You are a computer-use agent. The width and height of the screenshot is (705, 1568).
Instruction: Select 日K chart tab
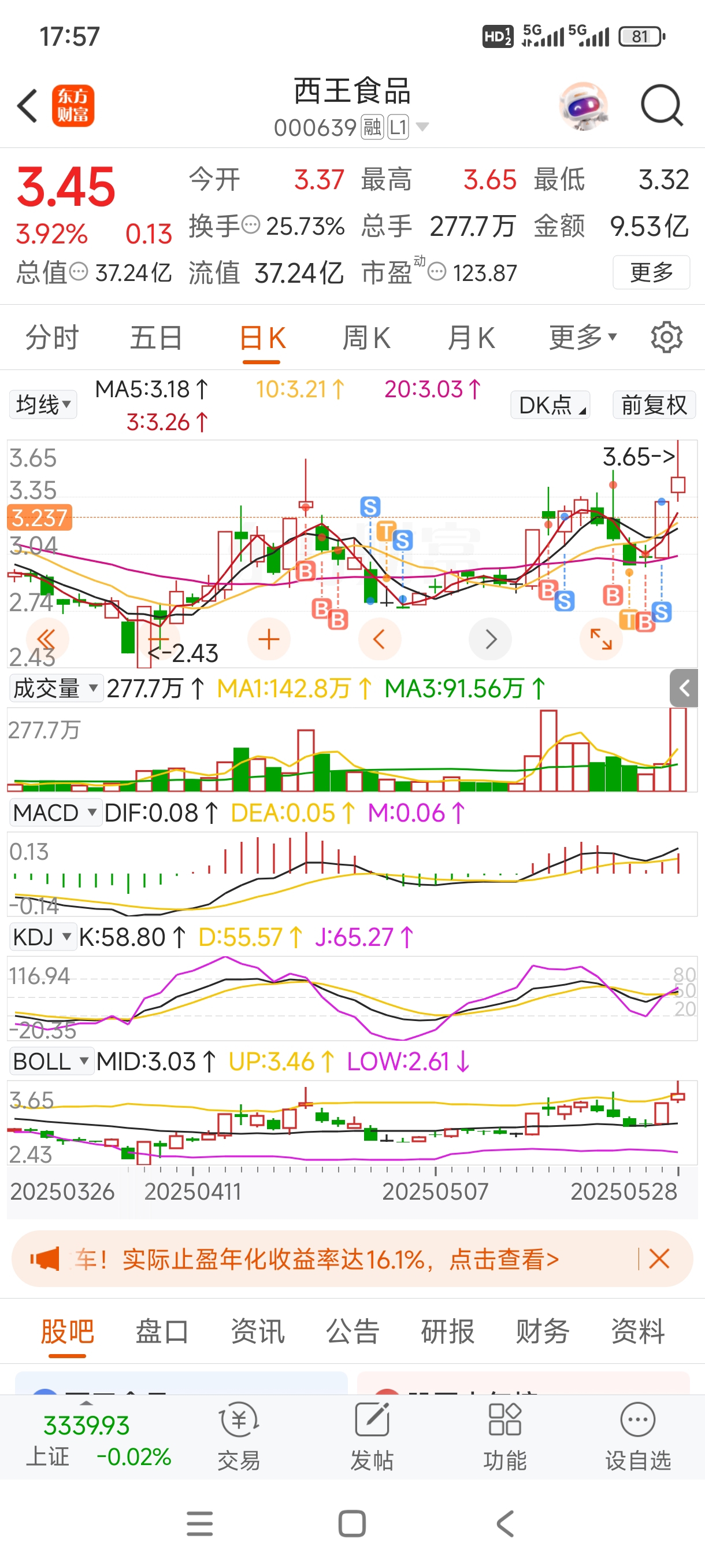(x=262, y=337)
